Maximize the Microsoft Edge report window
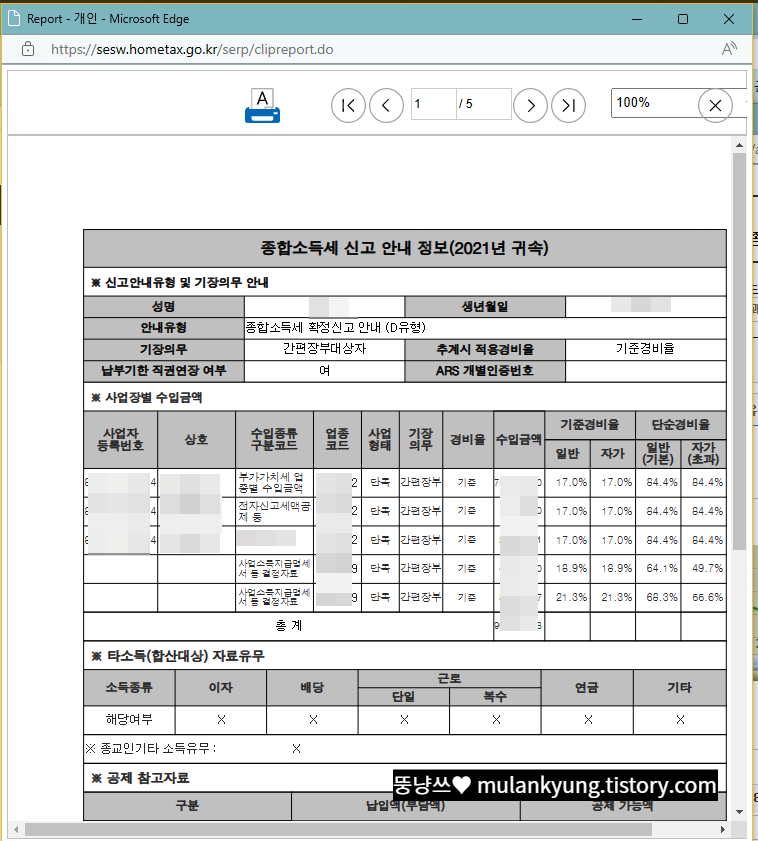Image resolution: width=758 pixels, height=841 pixels. (683, 19)
